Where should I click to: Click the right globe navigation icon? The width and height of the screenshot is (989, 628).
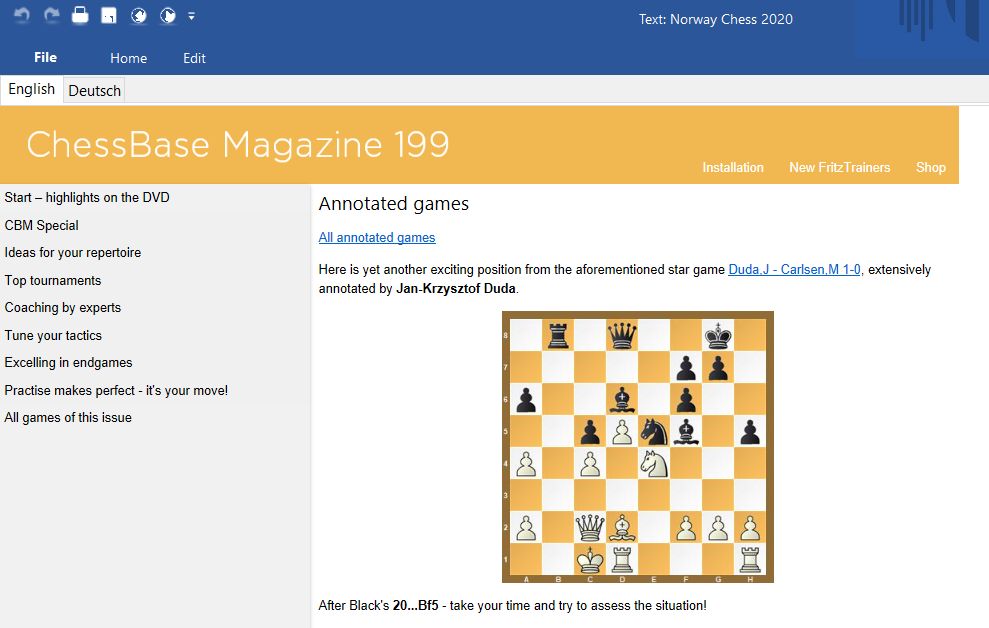[x=167, y=15]
